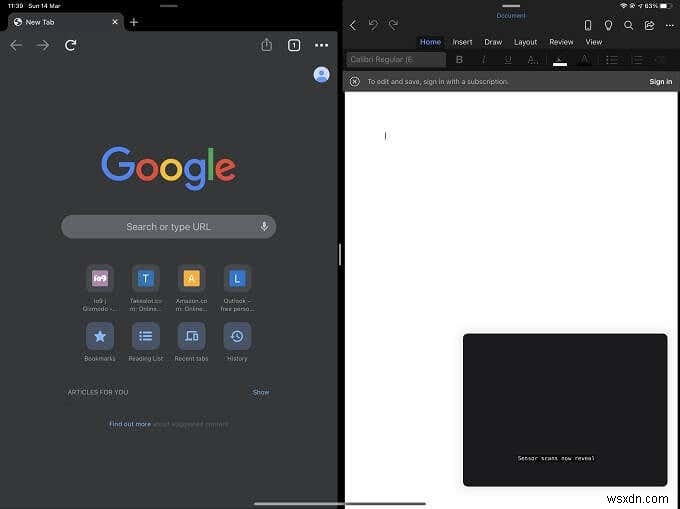Open the text formatting options button

tap(533, 60)
